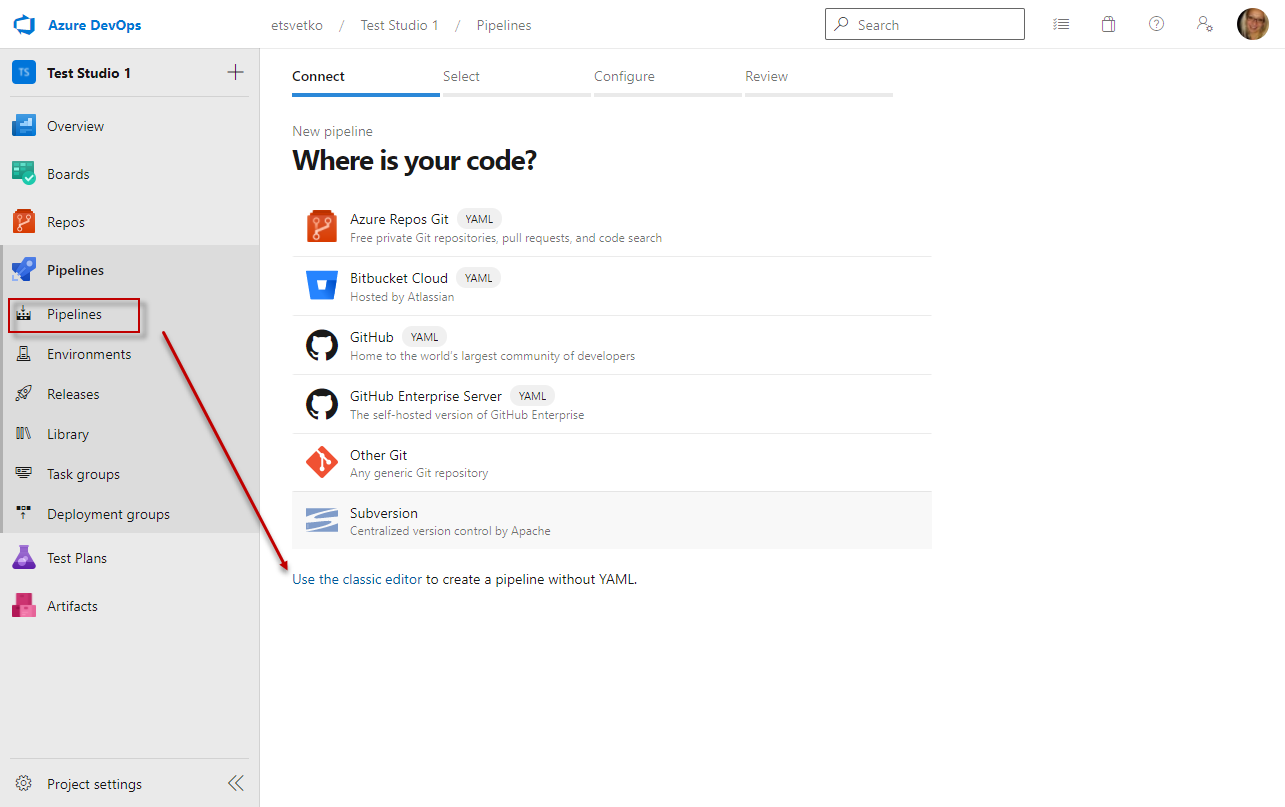Screen dimensions: 1285x807
Task: Open Boards in the sidebar
Action: [x=130, y=174]
